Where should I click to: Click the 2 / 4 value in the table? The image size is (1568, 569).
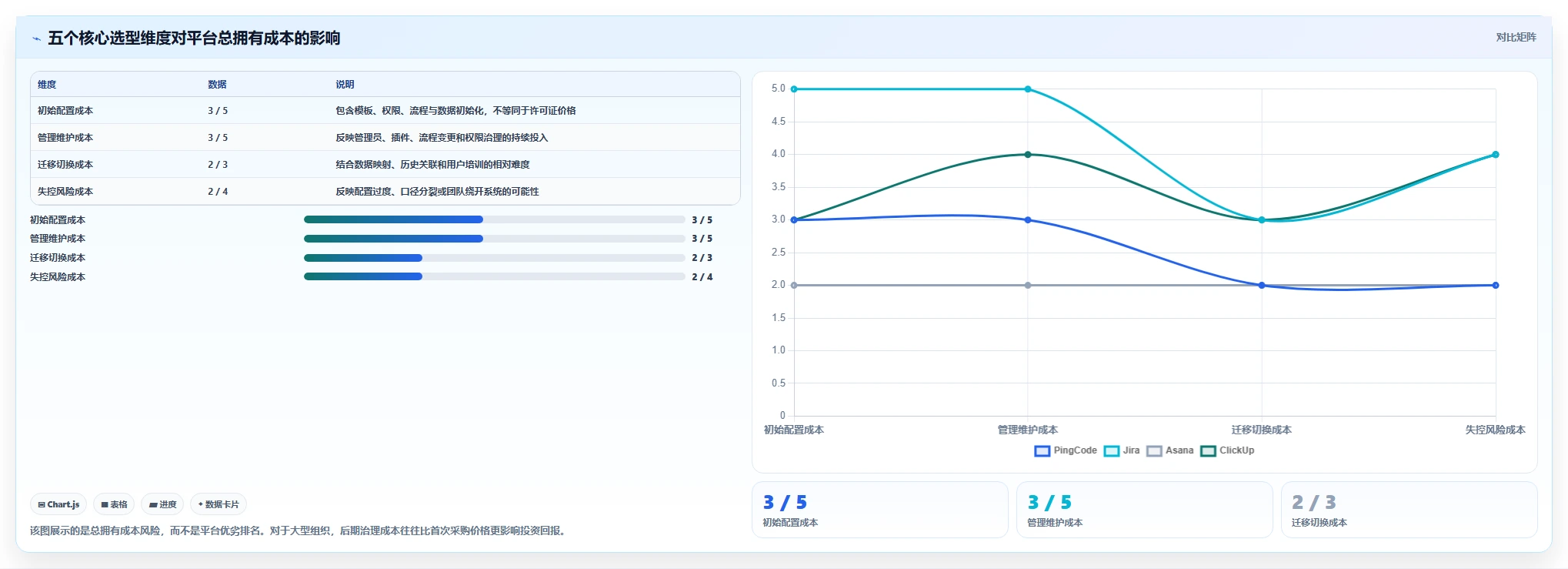[x=218, y=192]
